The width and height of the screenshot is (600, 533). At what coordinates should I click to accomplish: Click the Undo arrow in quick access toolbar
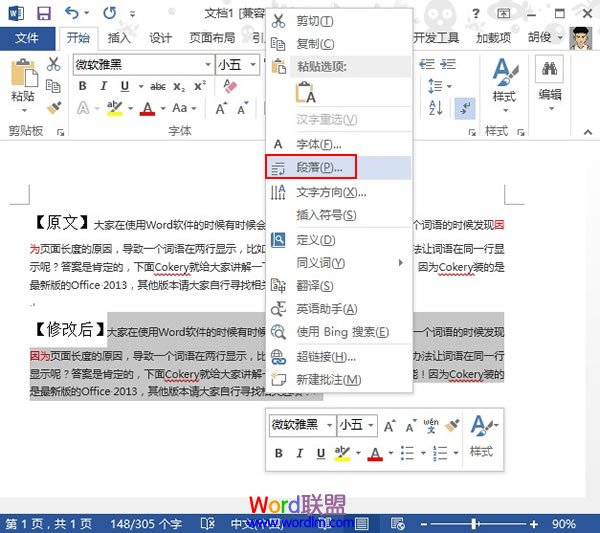click(x=72, y=14)
